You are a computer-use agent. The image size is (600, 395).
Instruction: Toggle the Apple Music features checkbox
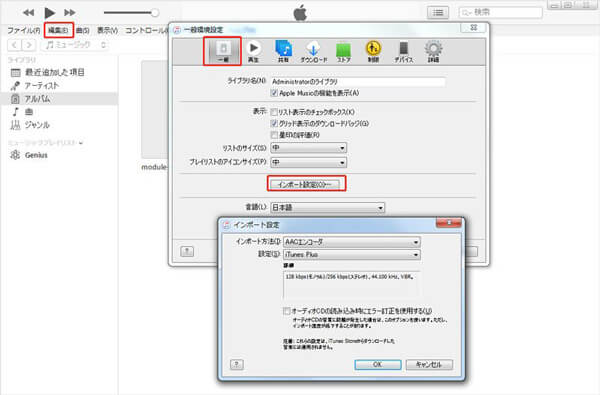pos(274,93)
